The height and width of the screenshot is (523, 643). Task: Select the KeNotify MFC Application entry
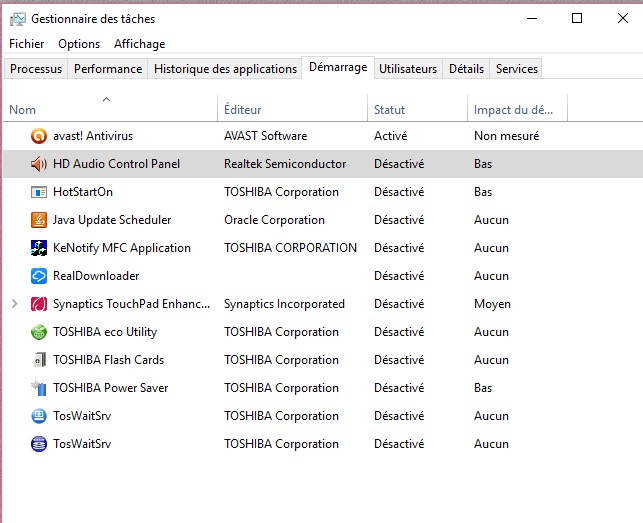pyautogui.click(x=122, y=248)
